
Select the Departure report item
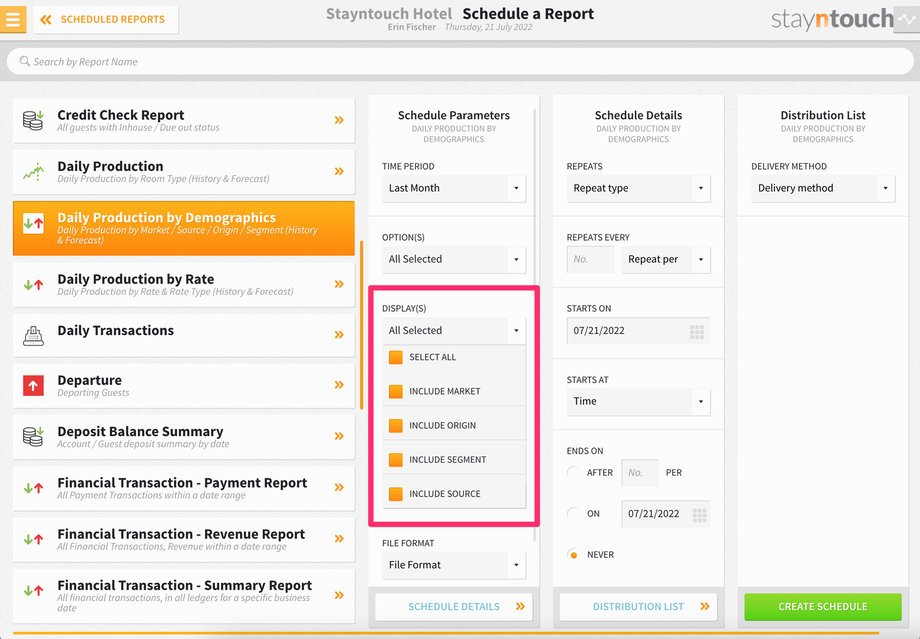click(x=184, y=386)
